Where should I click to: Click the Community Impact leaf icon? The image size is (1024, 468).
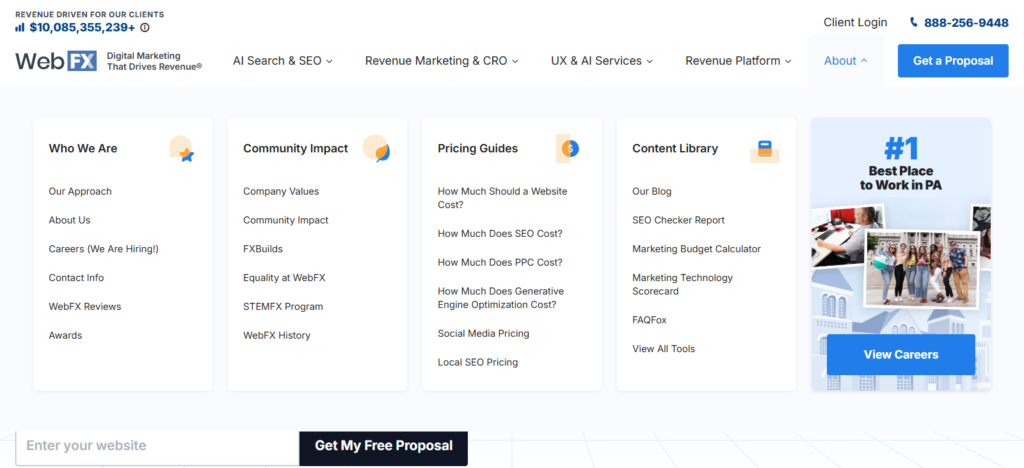(x=377, y=149)
